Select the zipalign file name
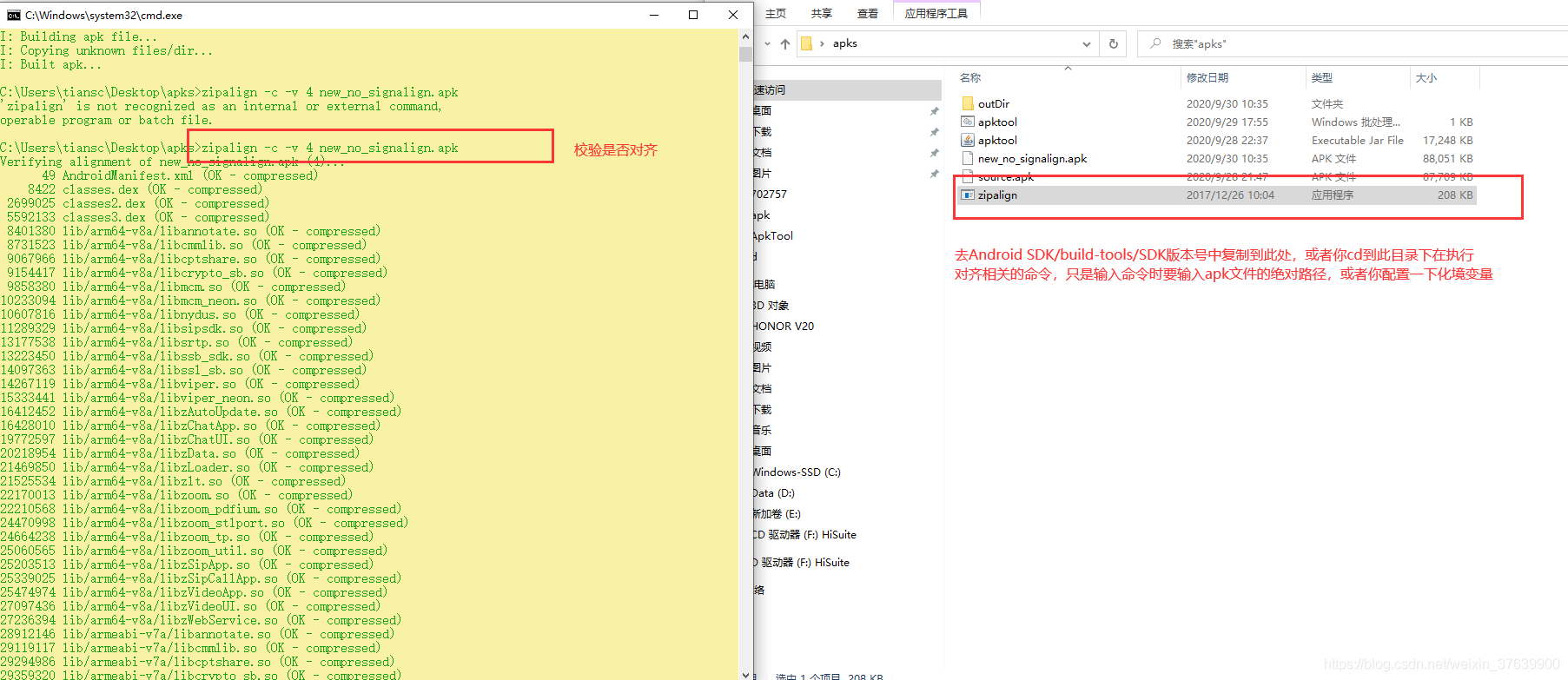Viewport: 1568px width, 680px height. pos(997,195)
